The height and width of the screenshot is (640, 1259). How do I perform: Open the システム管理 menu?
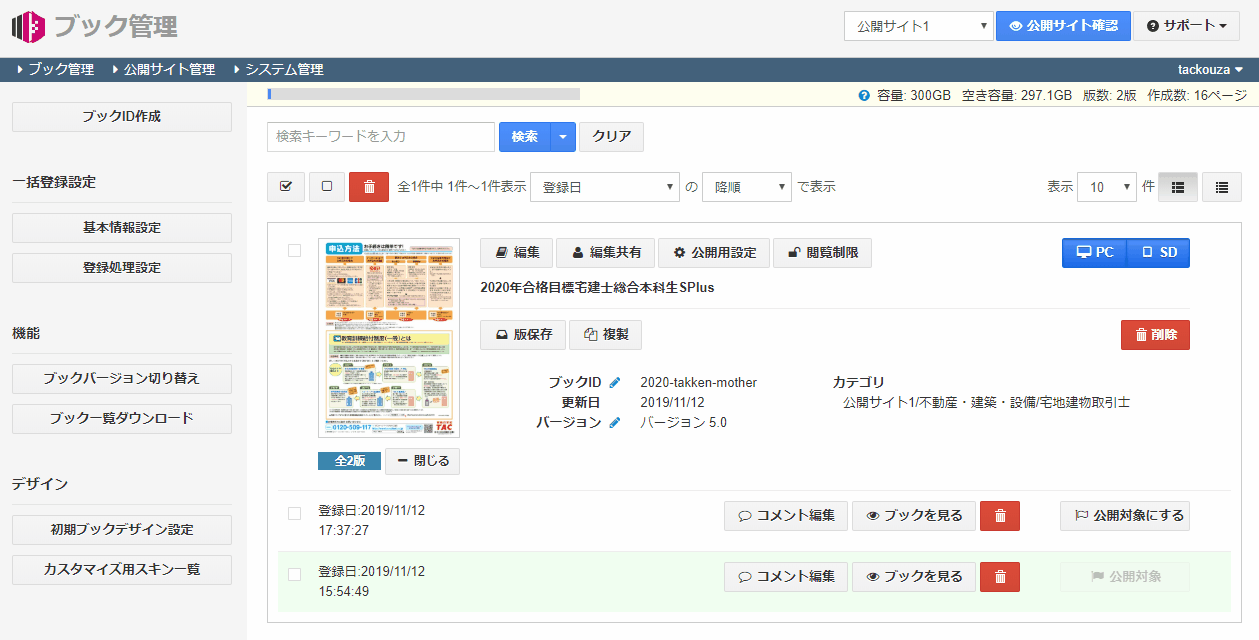(283, 70)
